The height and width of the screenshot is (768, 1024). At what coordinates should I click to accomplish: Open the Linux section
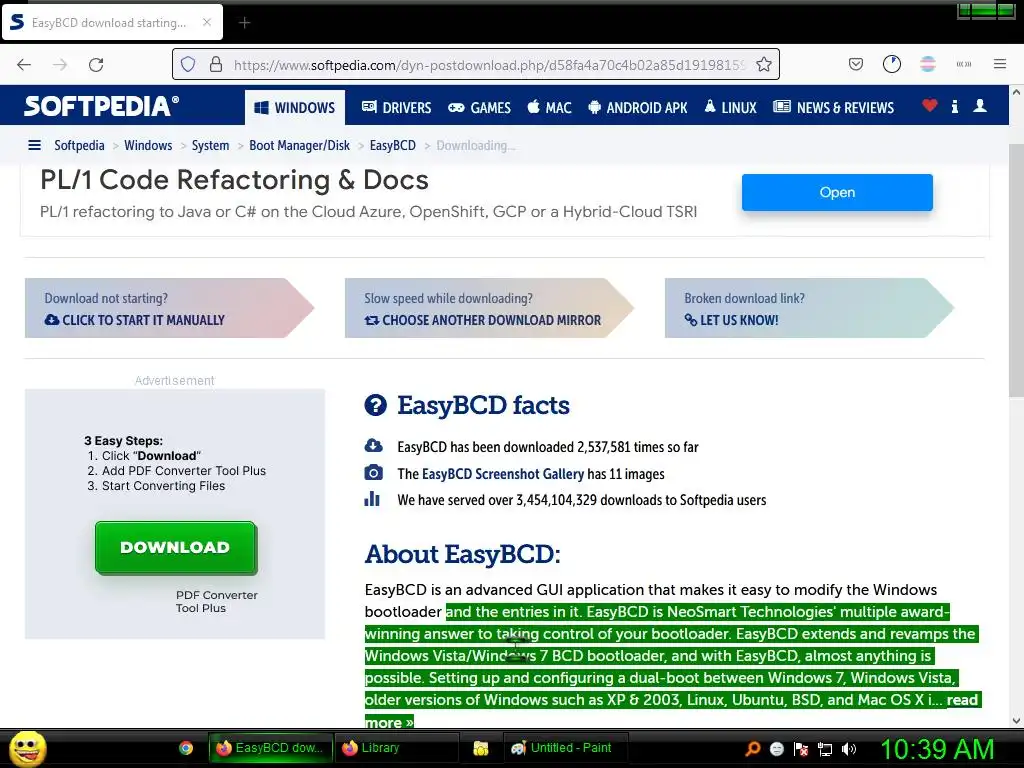(730, 107)
